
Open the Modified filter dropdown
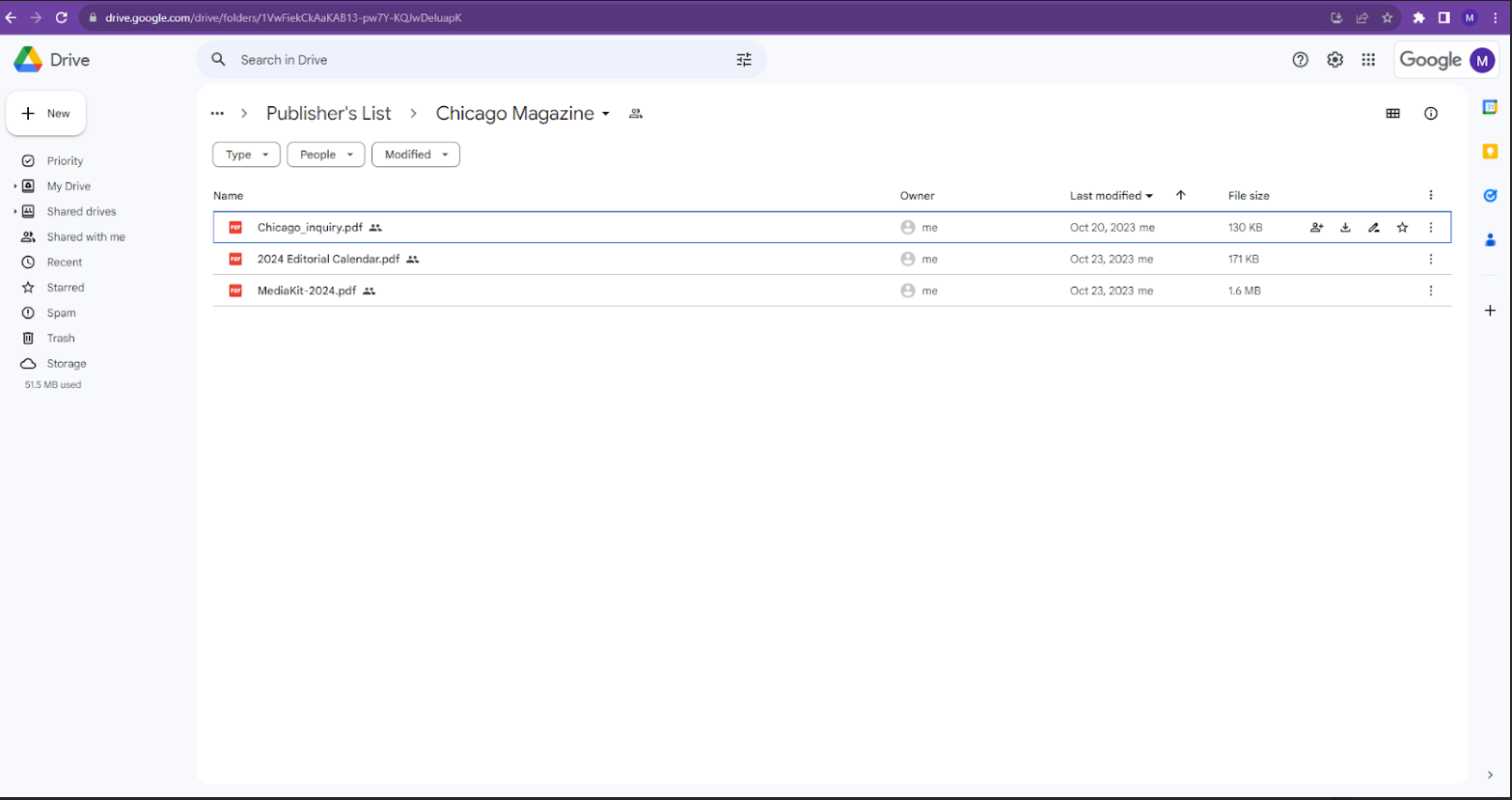pyautogui.click(x=416, y=154)
